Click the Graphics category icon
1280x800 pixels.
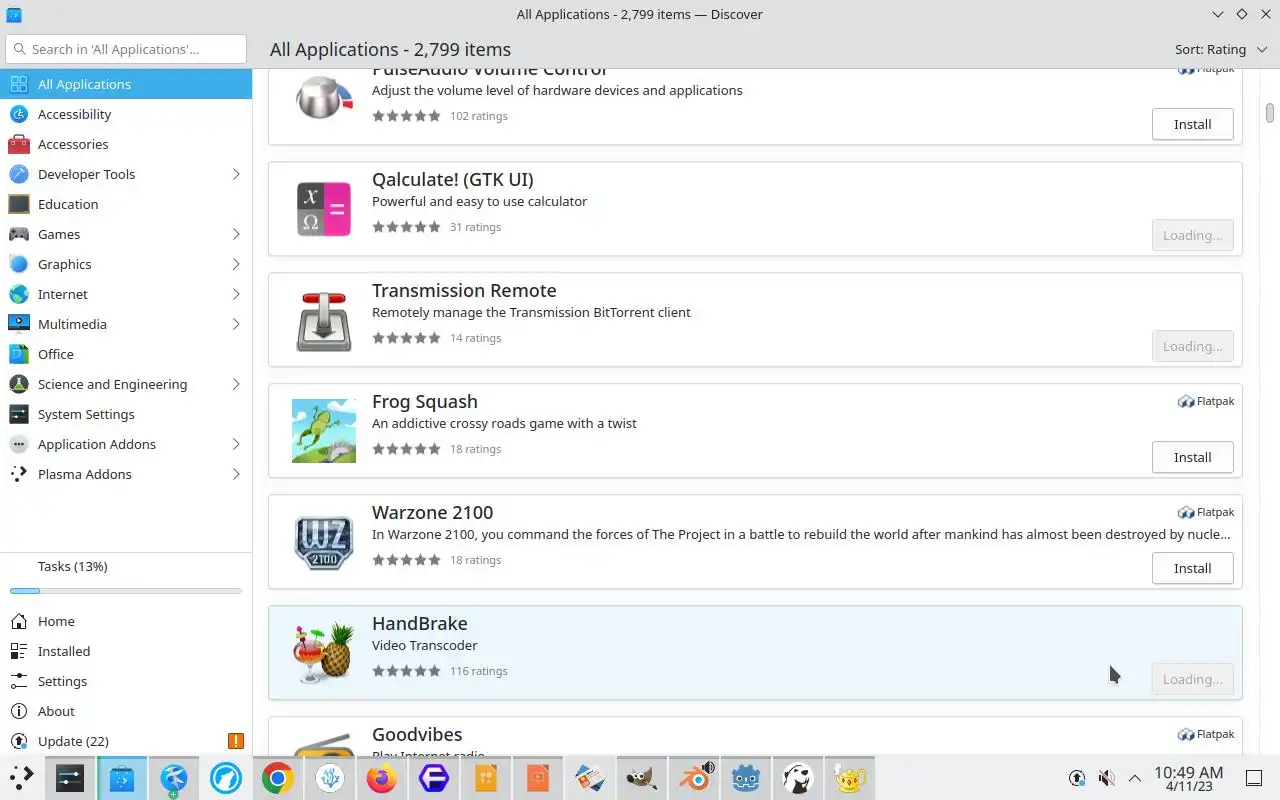click(x=19, y=264)
